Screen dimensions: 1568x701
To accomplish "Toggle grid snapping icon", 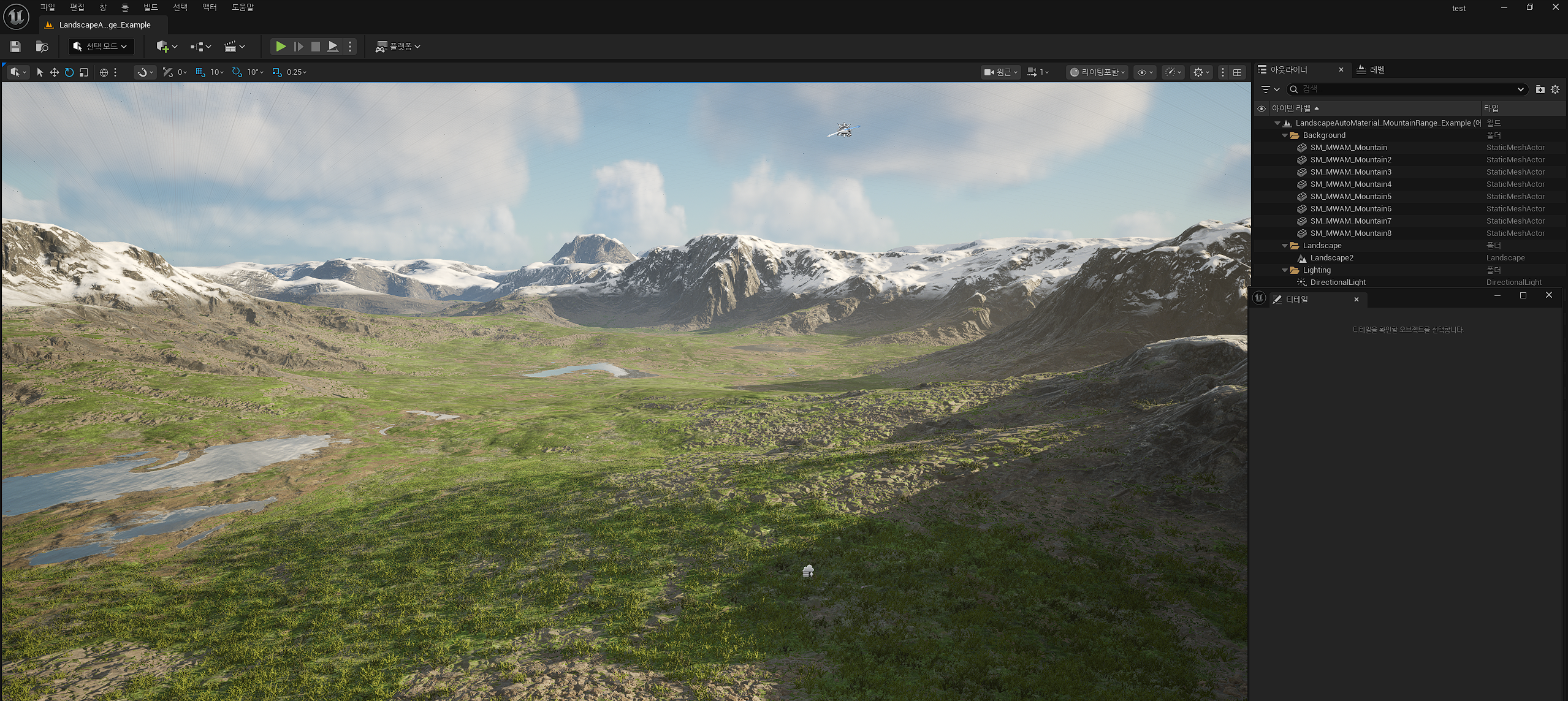I will click(200, 72).
